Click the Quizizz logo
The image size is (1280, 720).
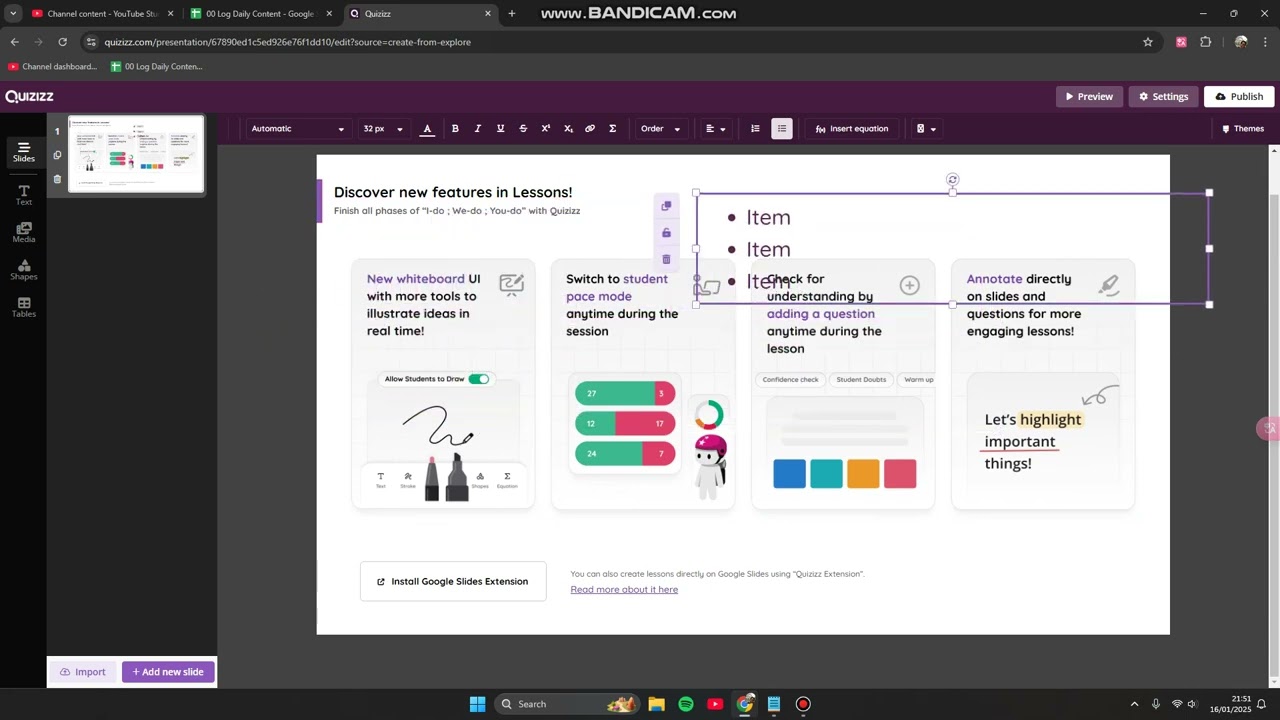(x=29, y=96)
